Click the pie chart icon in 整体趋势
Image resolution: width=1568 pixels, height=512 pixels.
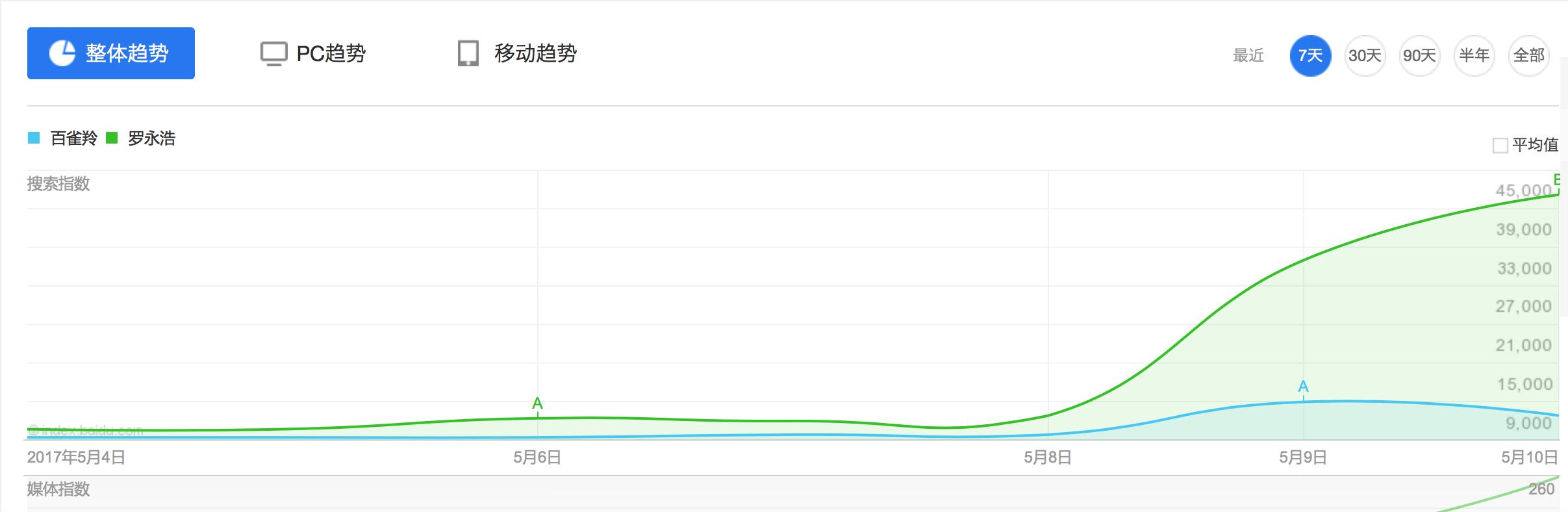click(62, 53)
